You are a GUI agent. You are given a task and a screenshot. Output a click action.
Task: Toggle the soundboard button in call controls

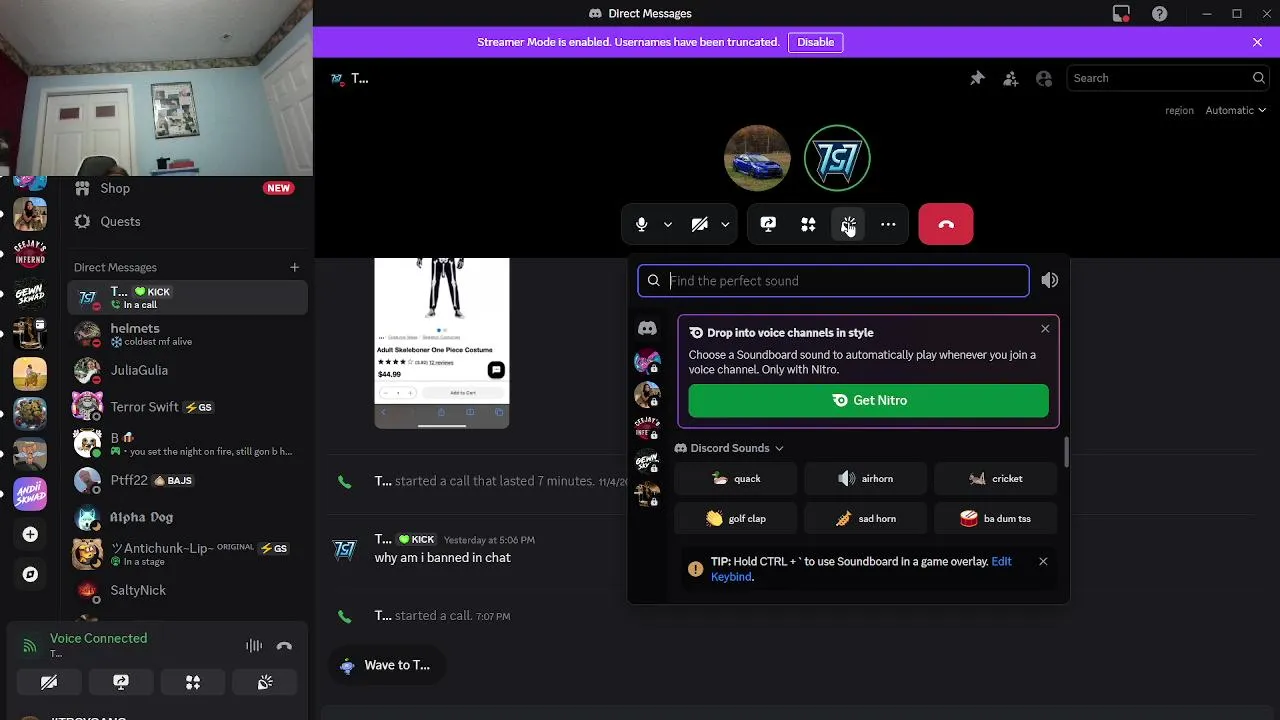click(848, 225)
